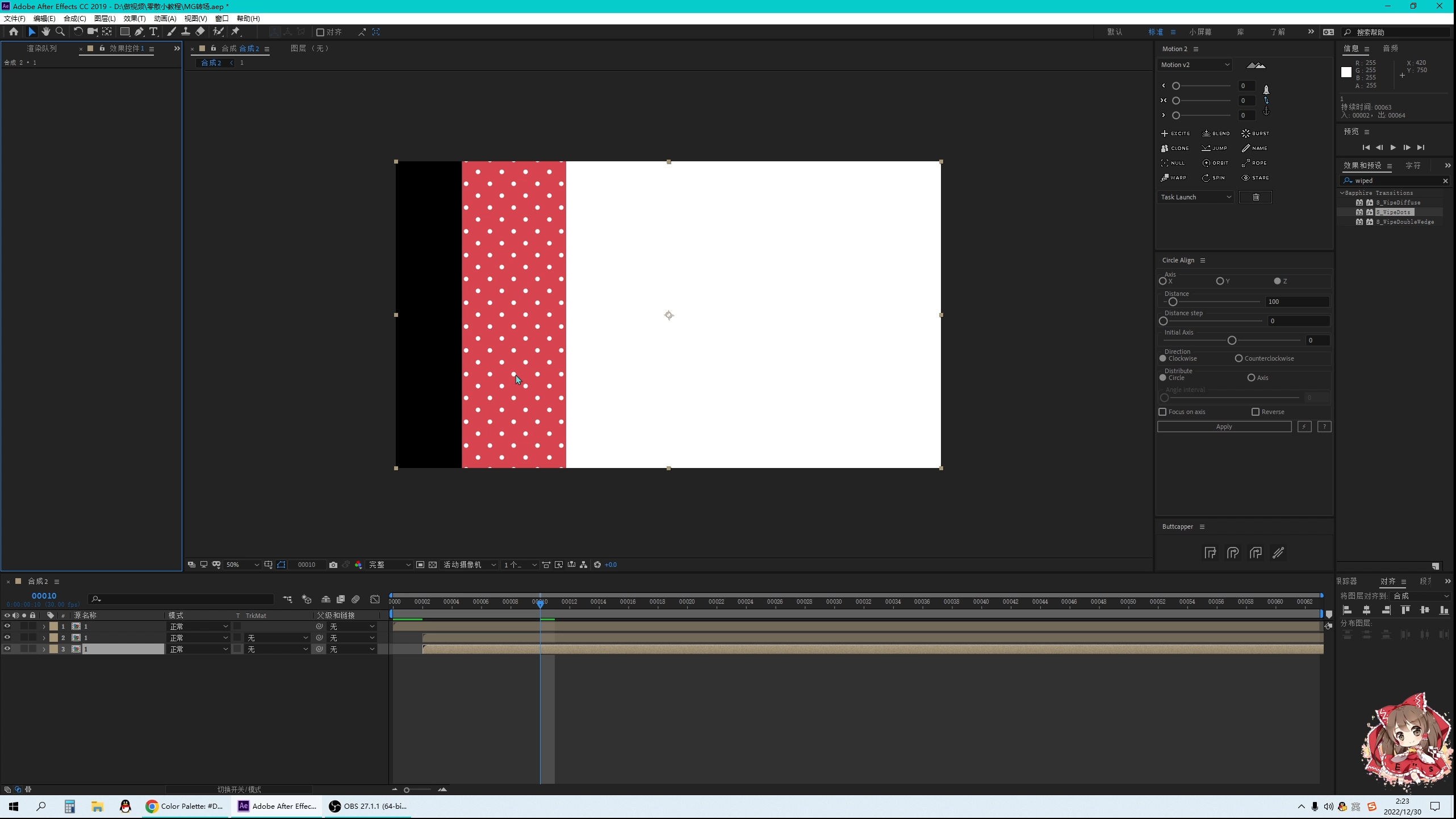
Task: Adjust Initial Axis slider handle
Action: click(x=1232, y=340)
